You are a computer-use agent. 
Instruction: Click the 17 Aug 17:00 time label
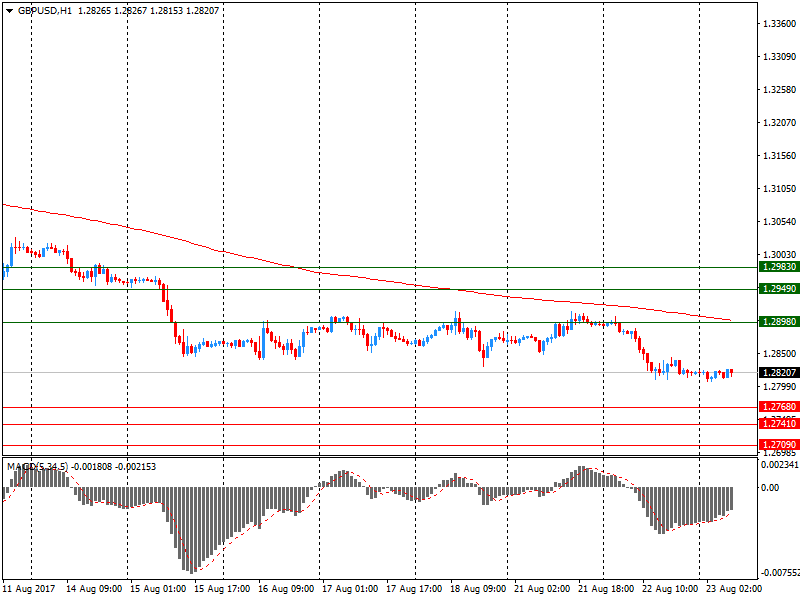tap(414, 589)
